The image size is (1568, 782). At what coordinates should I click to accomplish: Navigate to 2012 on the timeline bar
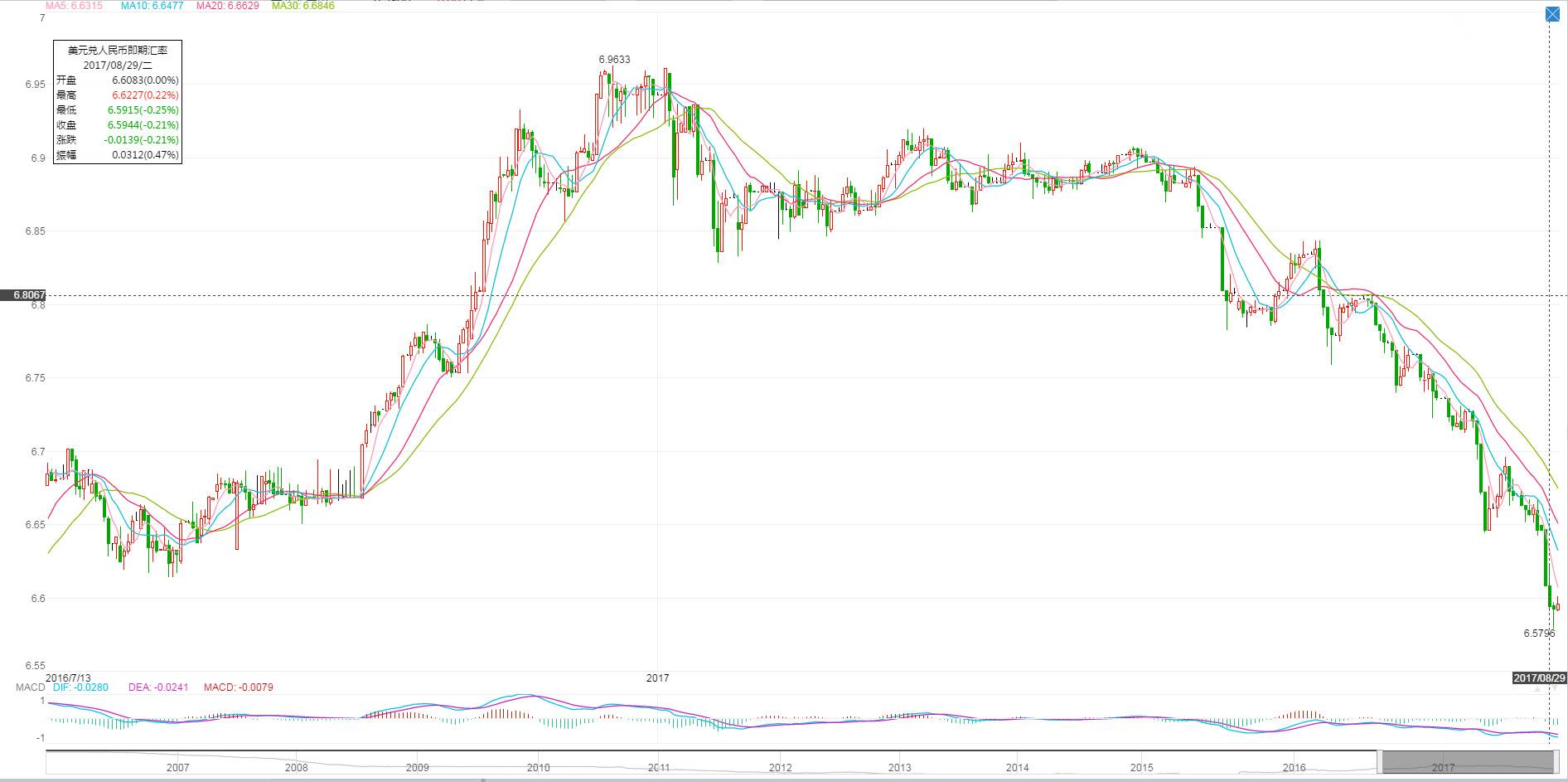click(780, 768)
